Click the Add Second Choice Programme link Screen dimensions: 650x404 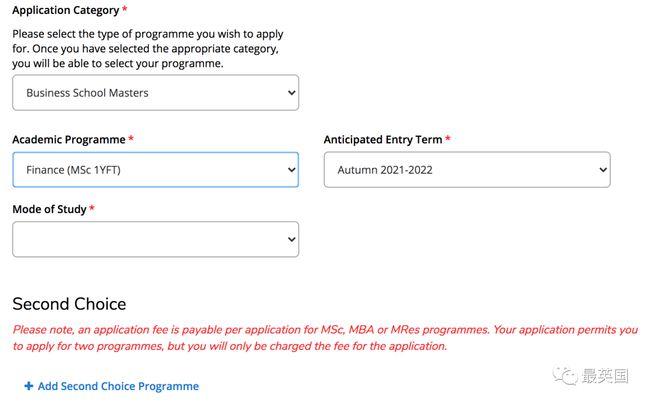[118, 386]
